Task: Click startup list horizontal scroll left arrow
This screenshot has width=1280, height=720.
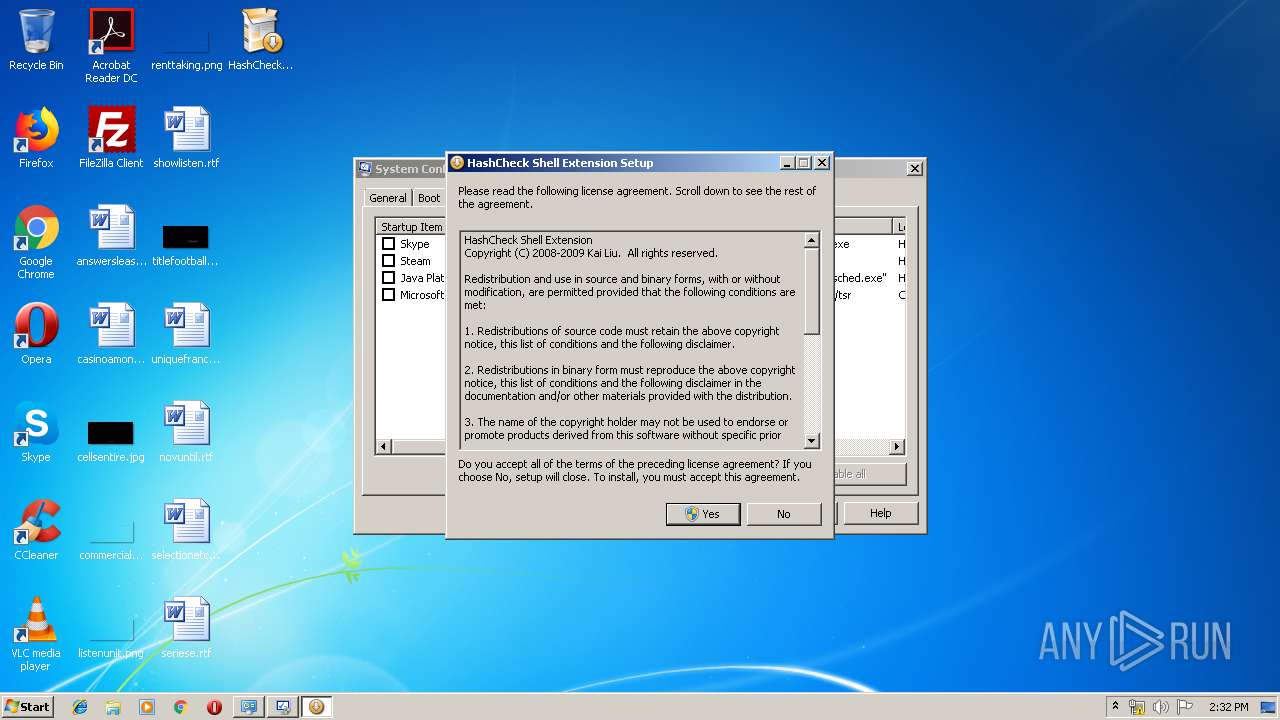Action: click(384, 447)
